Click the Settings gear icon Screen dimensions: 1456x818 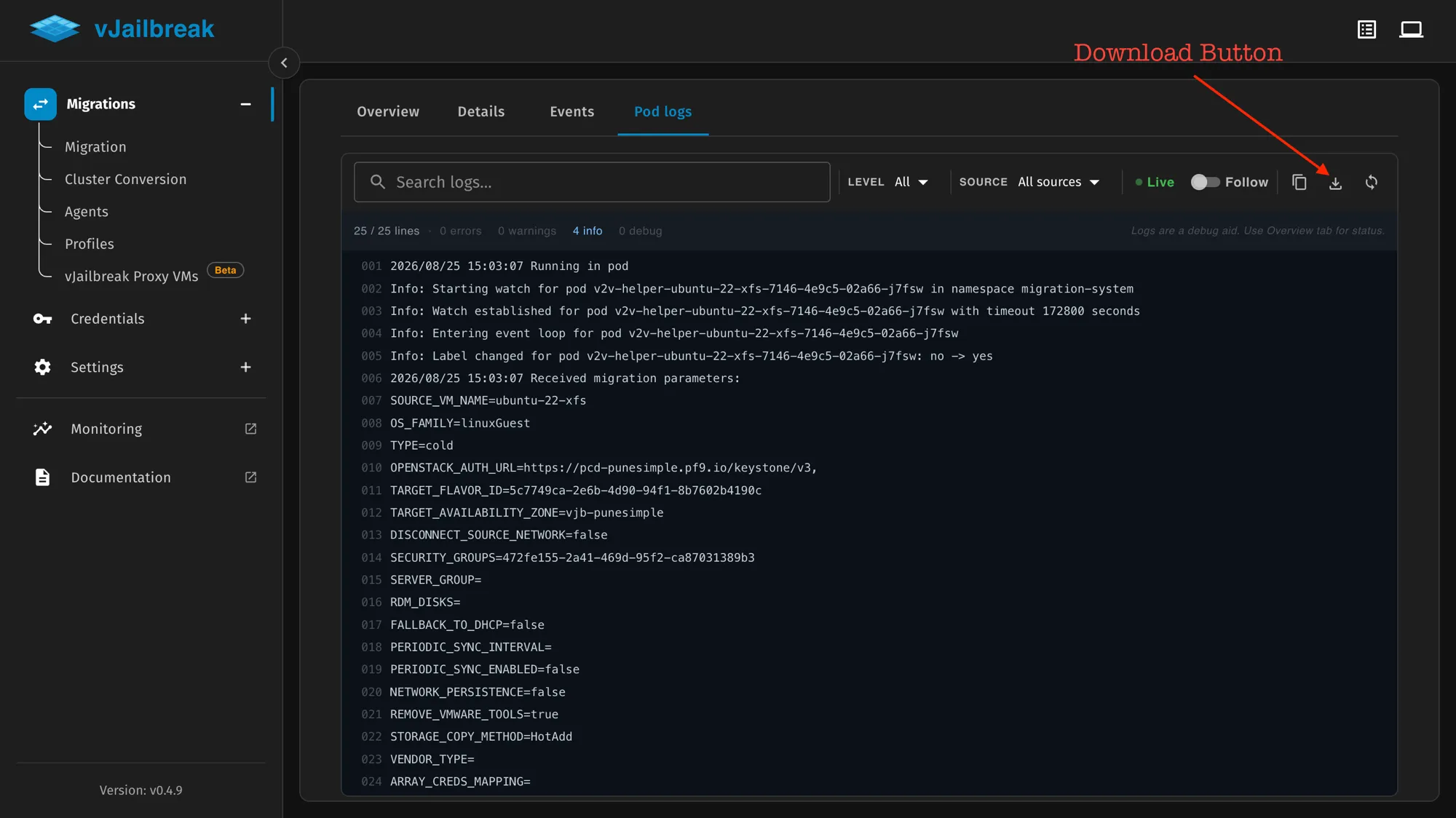(x=43, y=368)
